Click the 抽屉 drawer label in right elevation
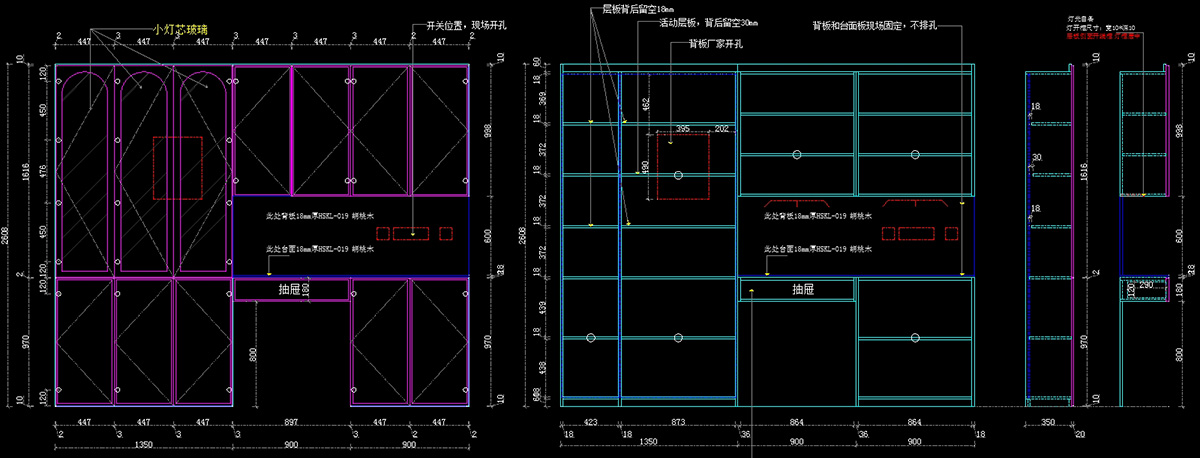 [803, 290]
